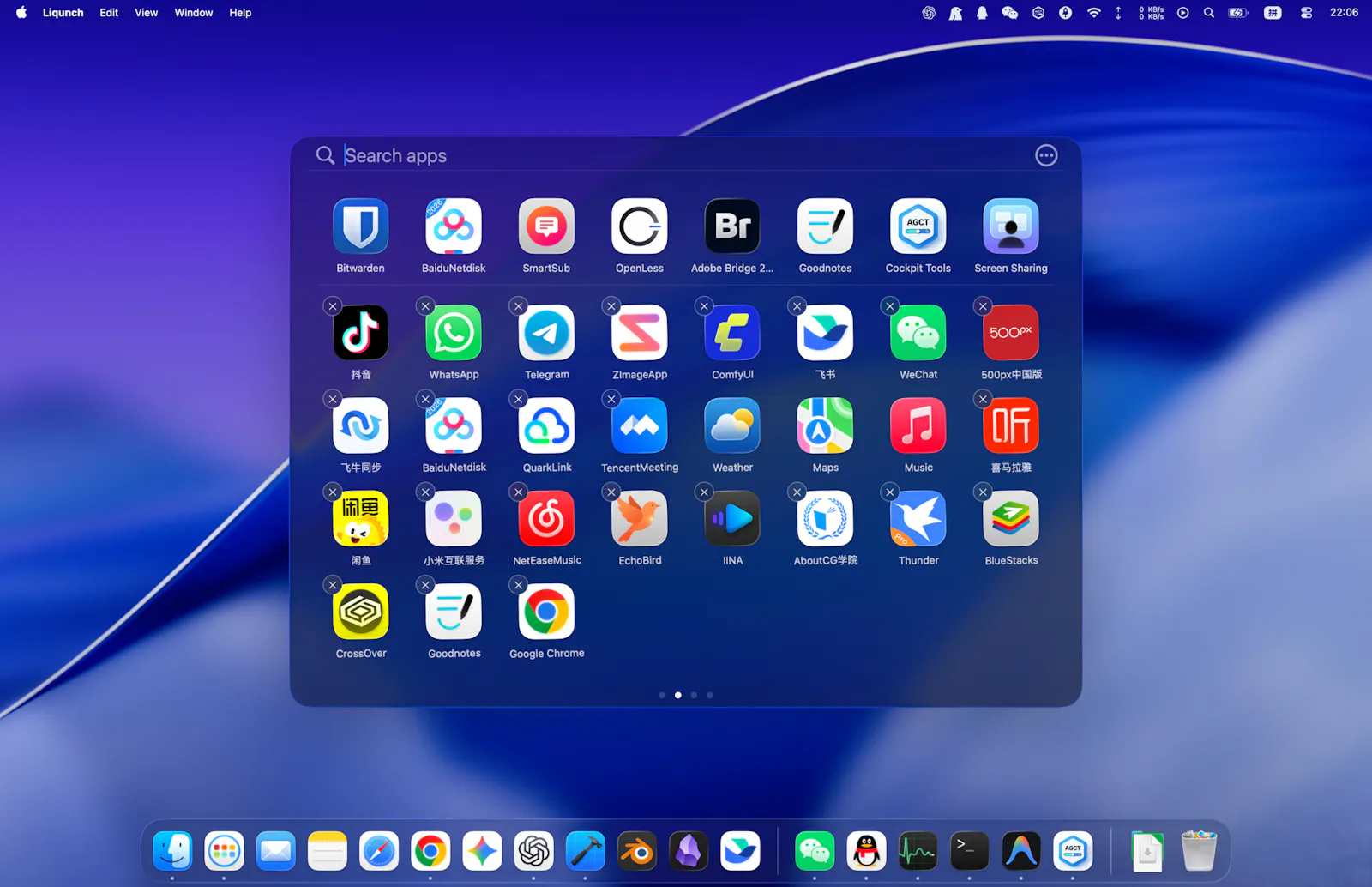This screenshot has height=887, width=1372.
Task: Open the Apple menu
Action: [x=21, y=13]
